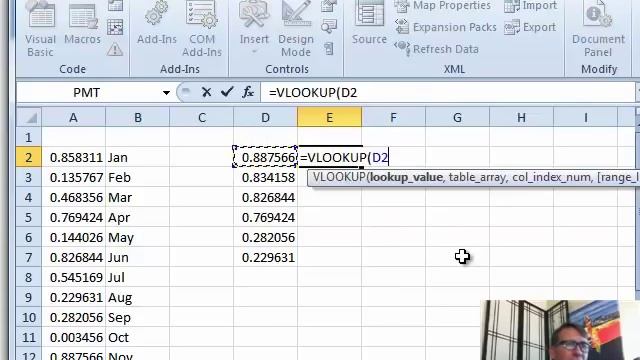This screenshot has width=640, height=360.
Task: Select row 1 header
Action: point(29,138)
